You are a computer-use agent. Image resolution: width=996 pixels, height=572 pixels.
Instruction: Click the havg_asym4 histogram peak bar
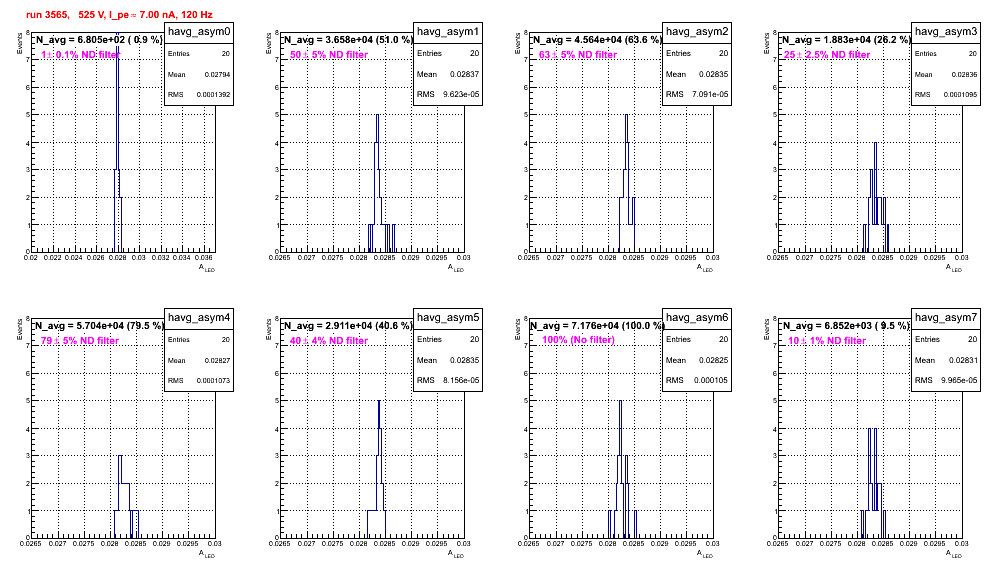point(120,496)
